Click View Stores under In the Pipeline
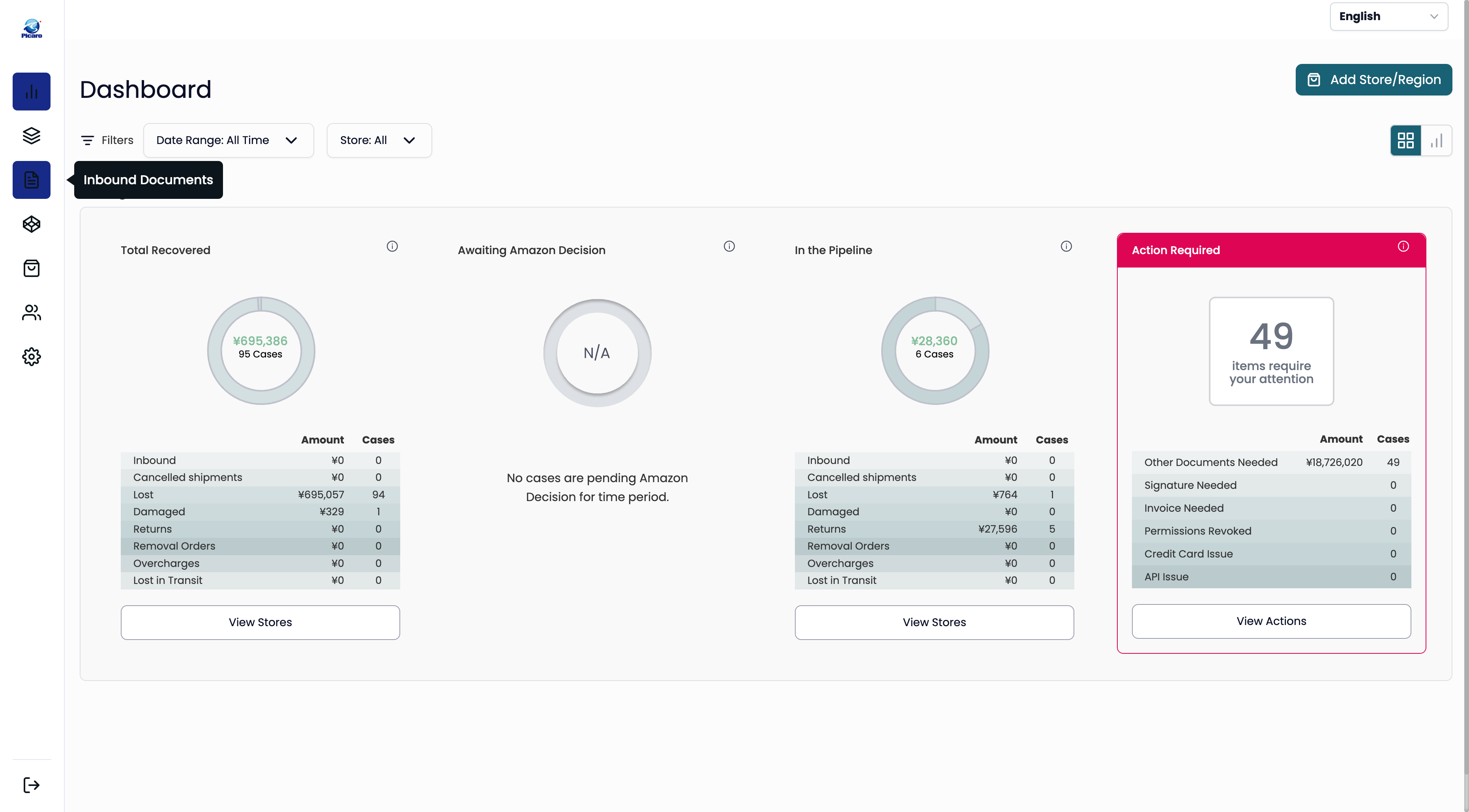 934,622
